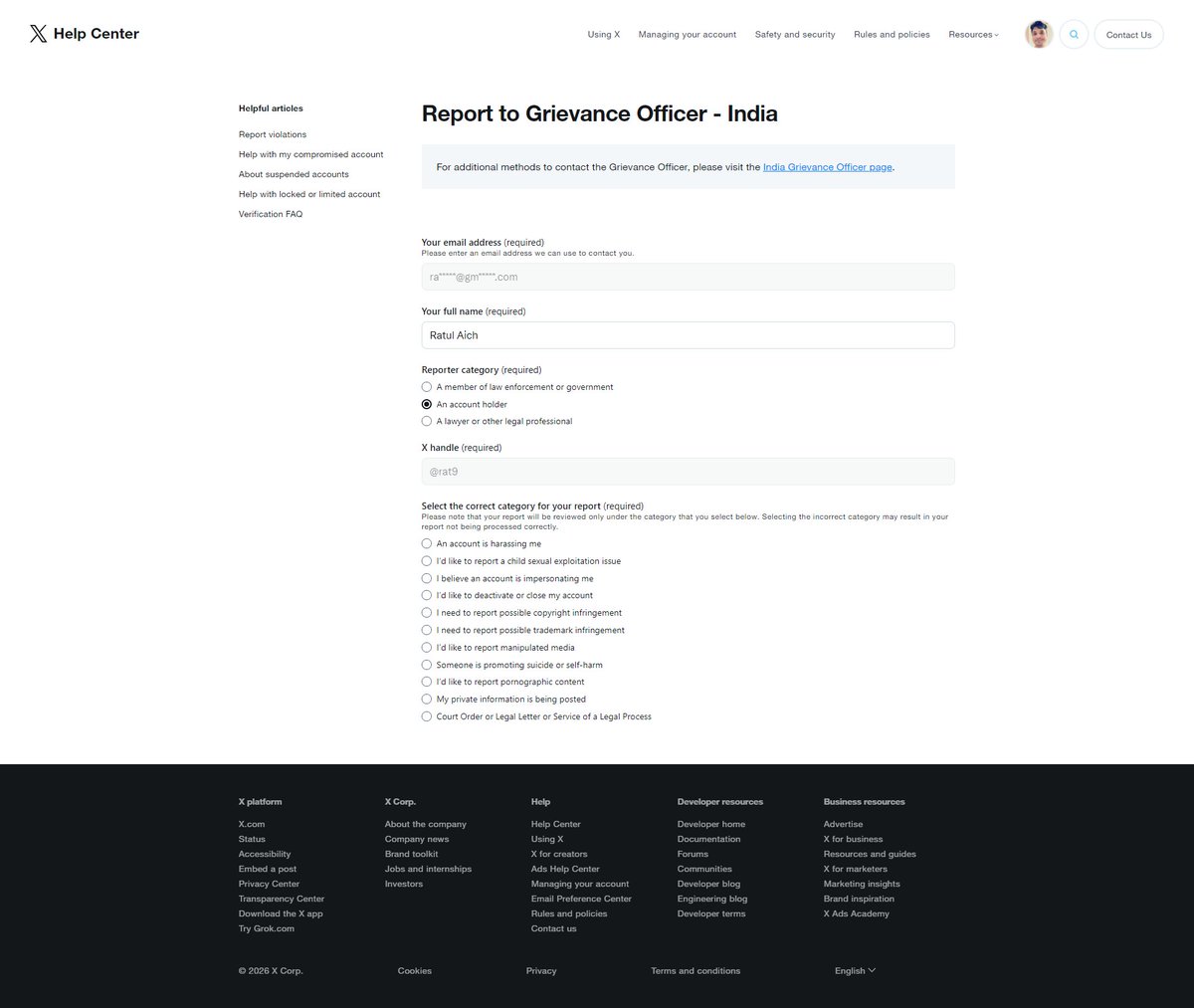Image resolution: width=1194 pixels, height=1008 pixels.
Task: Select possible copyright infringement option
Action: pyautogui.click(x=427, y=613)
